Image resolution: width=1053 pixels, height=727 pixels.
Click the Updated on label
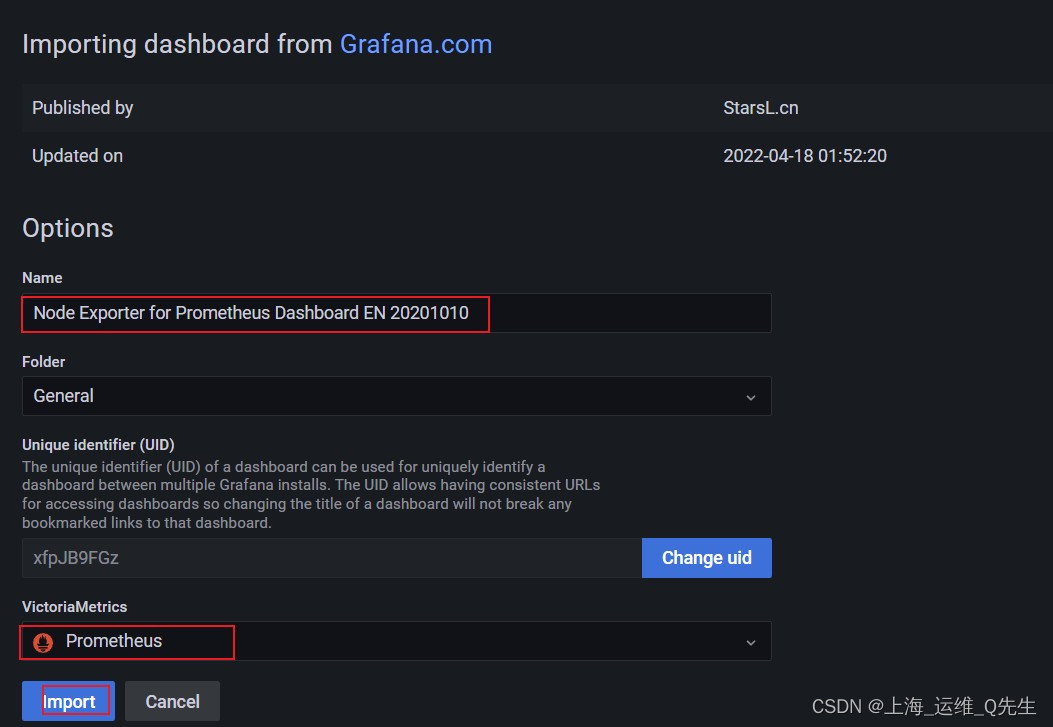point(77,156)
